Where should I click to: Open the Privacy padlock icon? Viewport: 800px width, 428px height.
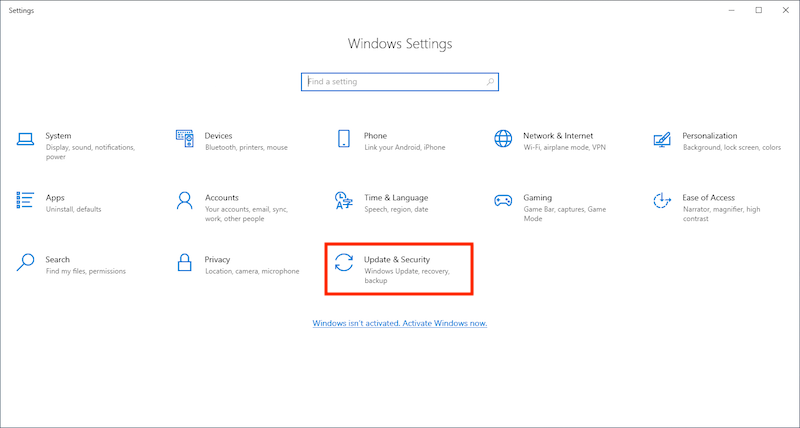184,262
